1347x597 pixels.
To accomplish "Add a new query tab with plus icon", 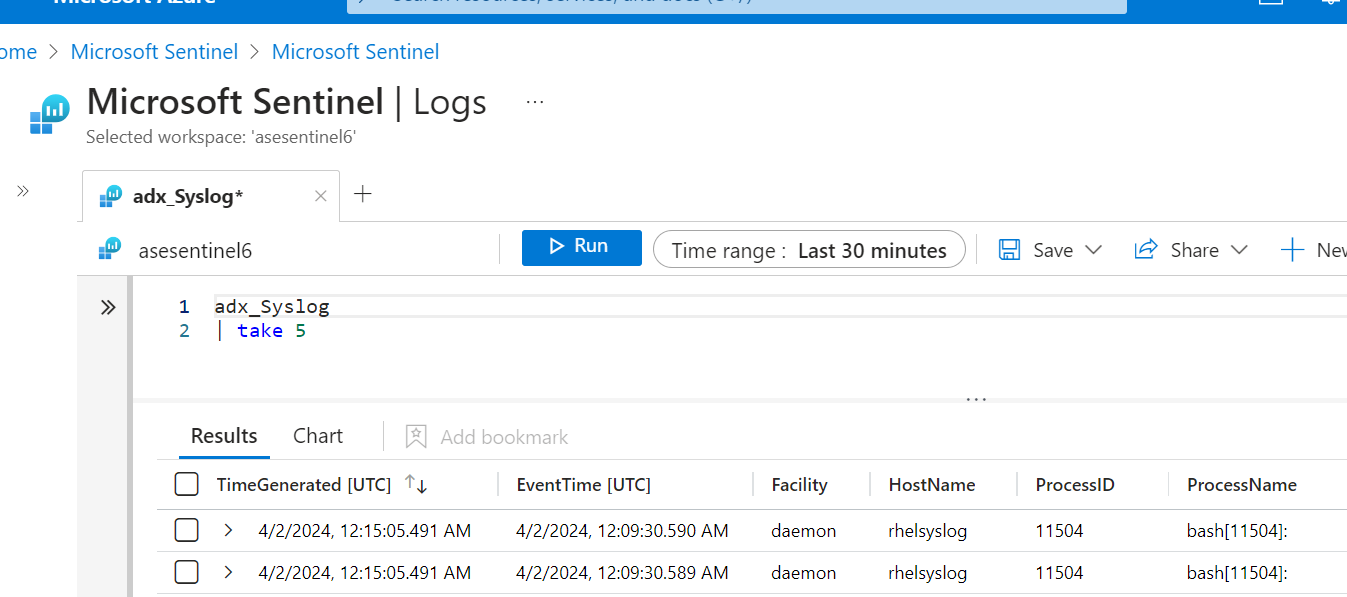I will (x=363, y=194).
